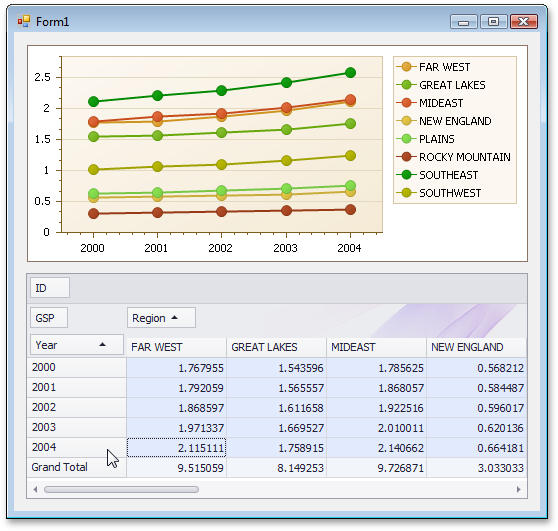This screenshot has width=558, height=531.
Task: Select the NEW ENGLAND 2003 cell value 0.620136
Action: click(x=477, y=427)
